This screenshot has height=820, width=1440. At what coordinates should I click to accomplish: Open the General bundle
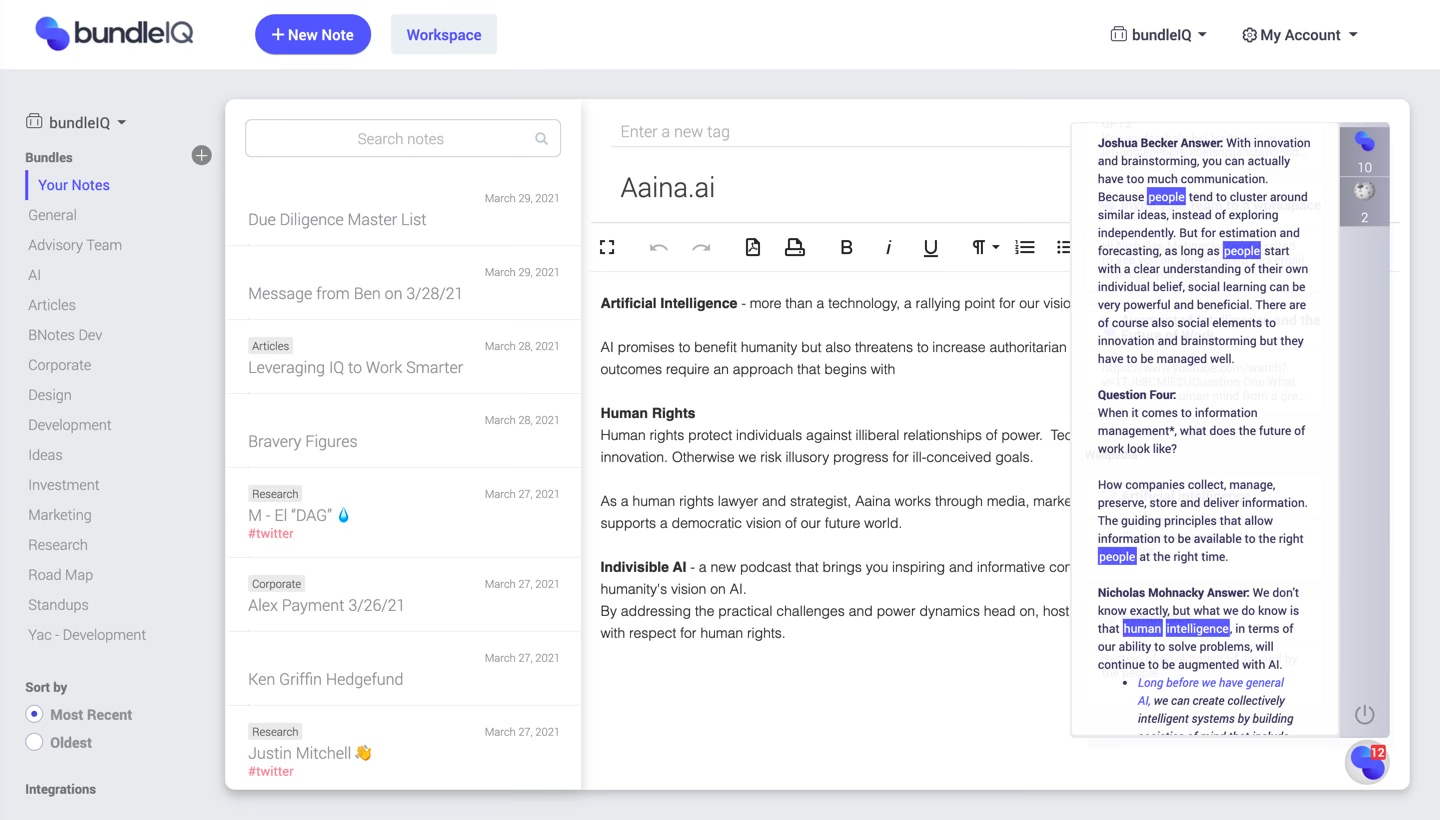pyautogui.click(x=52, y=215)
